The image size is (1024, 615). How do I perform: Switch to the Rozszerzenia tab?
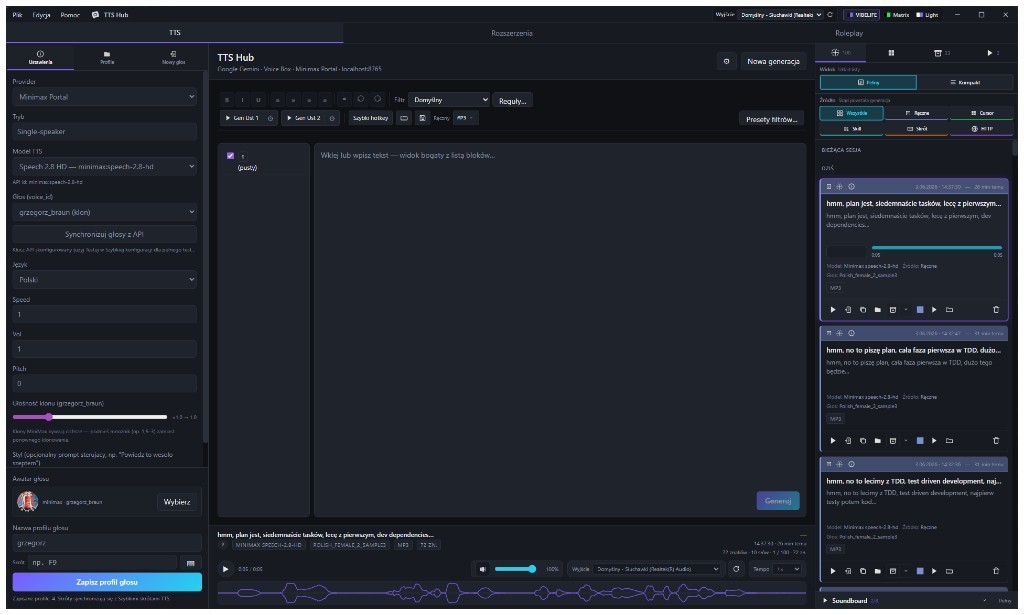[512, 33]
